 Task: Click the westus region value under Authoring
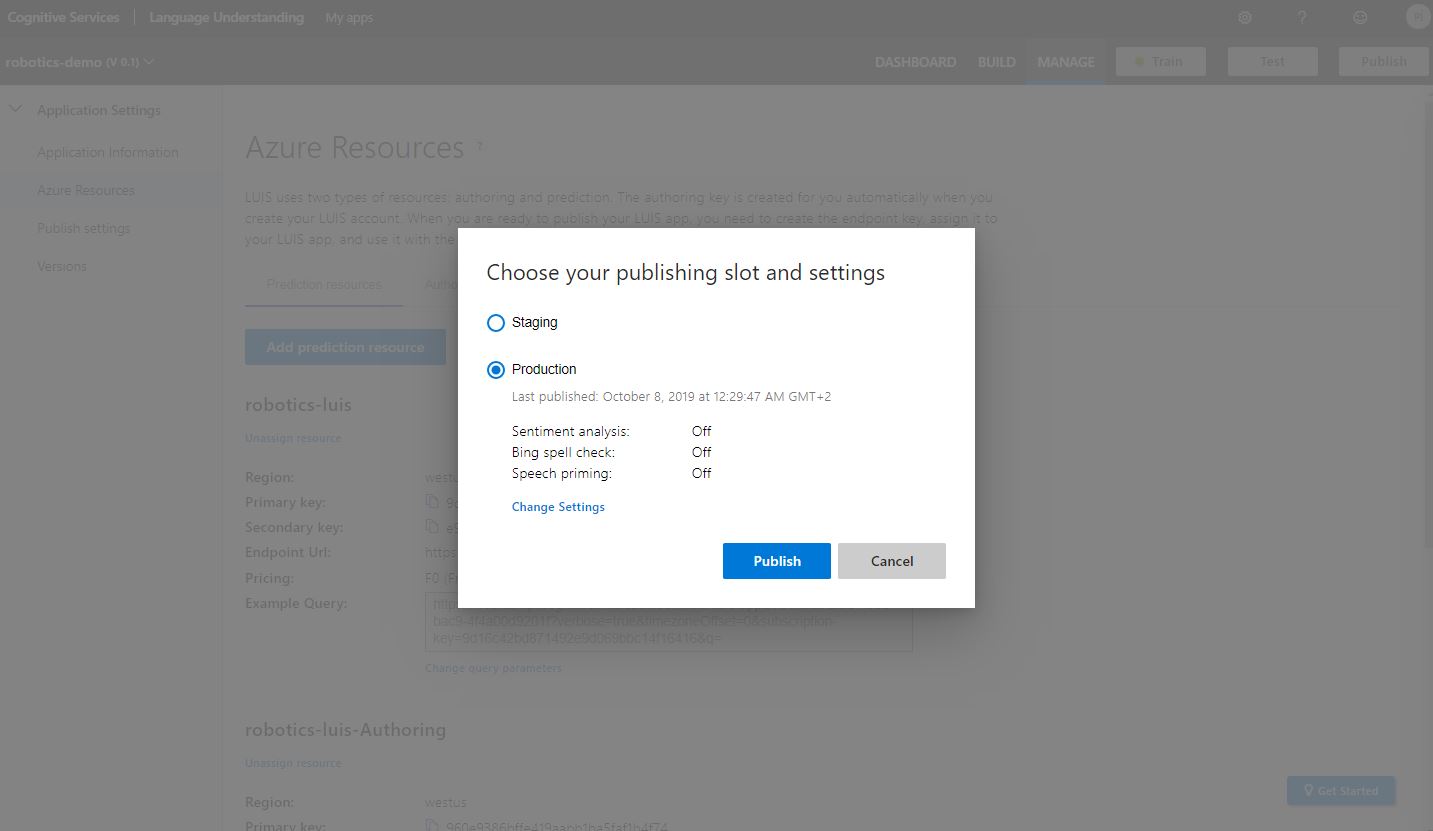(x=446, y=803)
